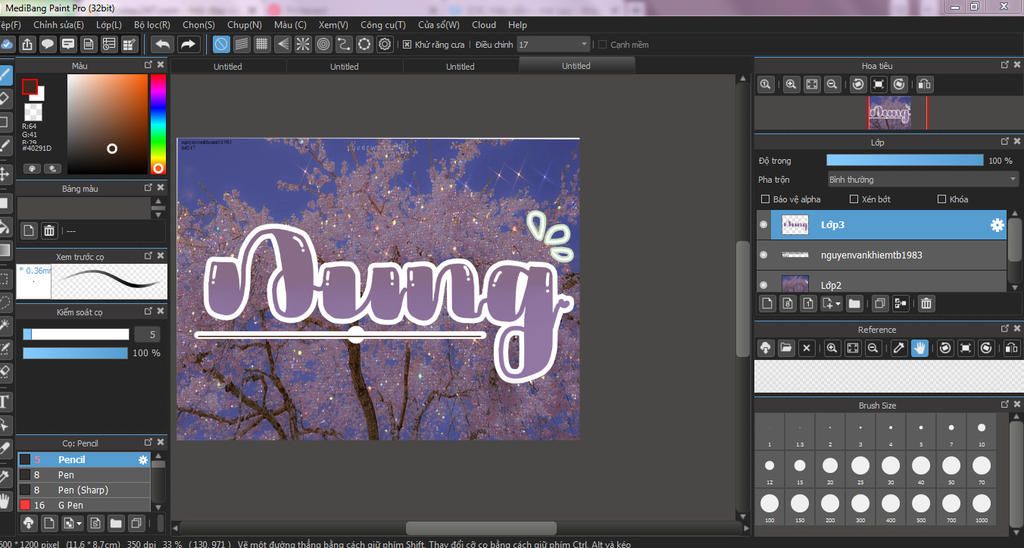Image resolution: width=1024 pixels, height=548 pixels.
Task: Undock the Màu color panel
Action: 148,65
